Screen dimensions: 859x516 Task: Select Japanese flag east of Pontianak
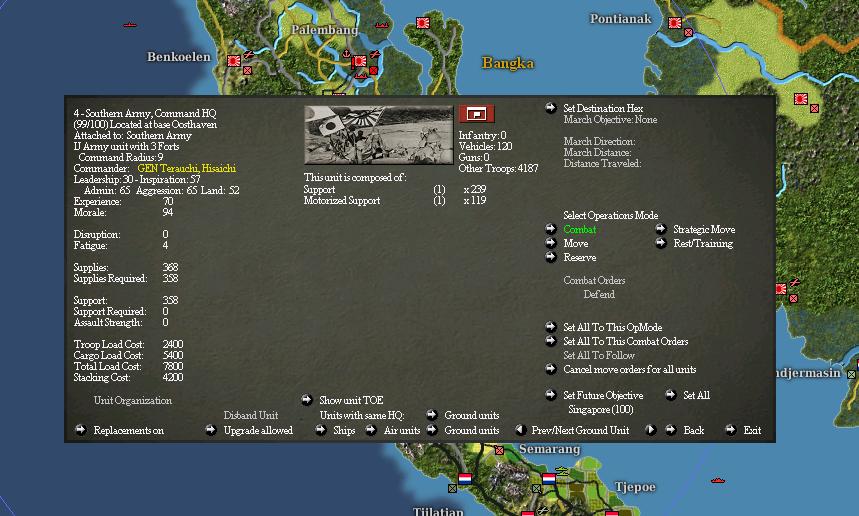tap(801, 99)
